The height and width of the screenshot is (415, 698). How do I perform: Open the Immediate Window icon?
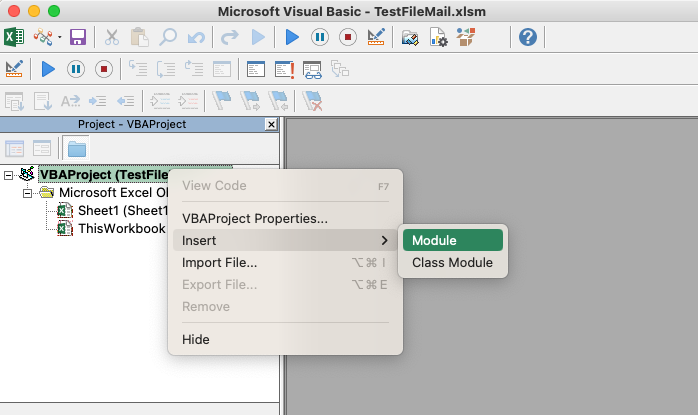point(256,69)
